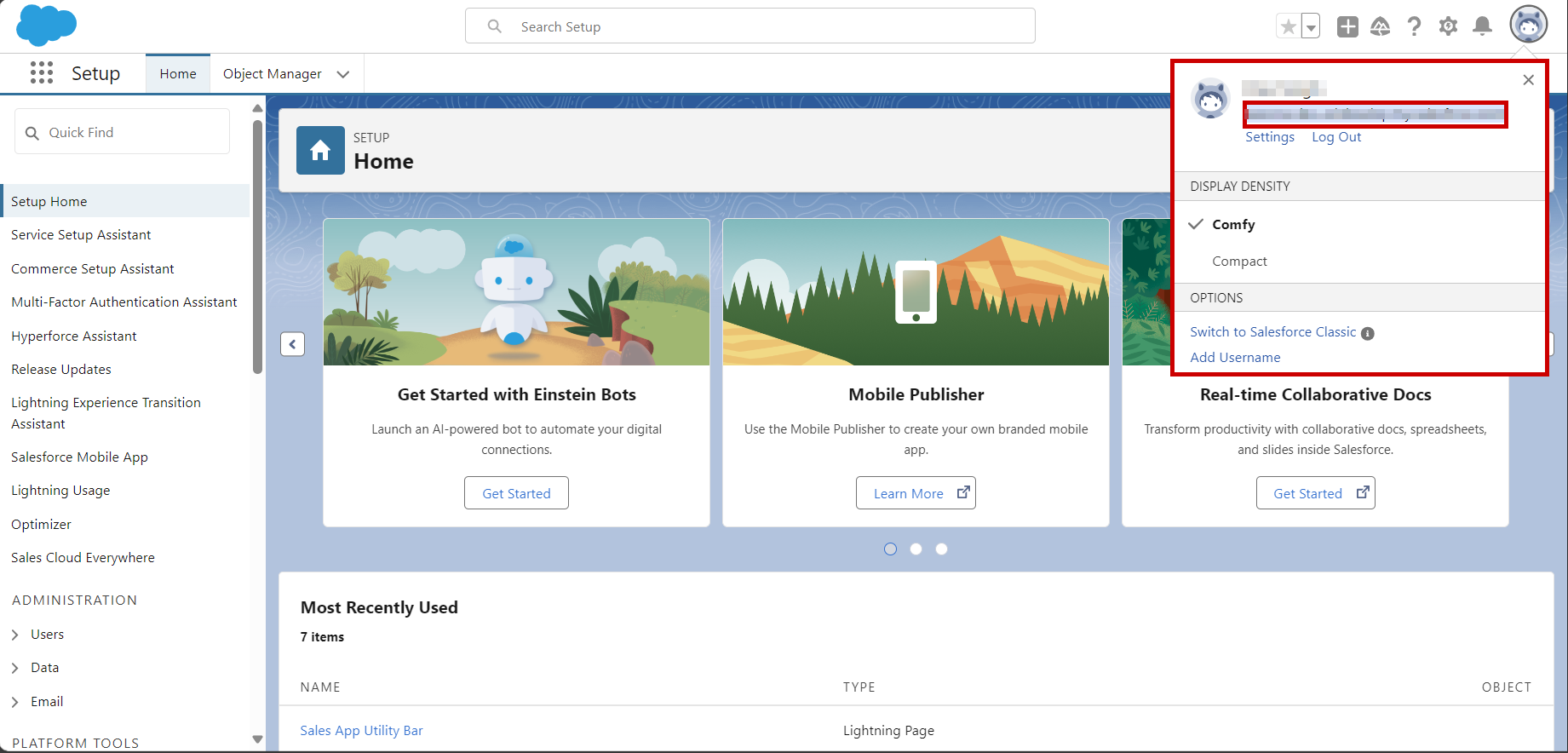Select the third carousel page dot
1568x753 pixels.
[x=941, y=549]
